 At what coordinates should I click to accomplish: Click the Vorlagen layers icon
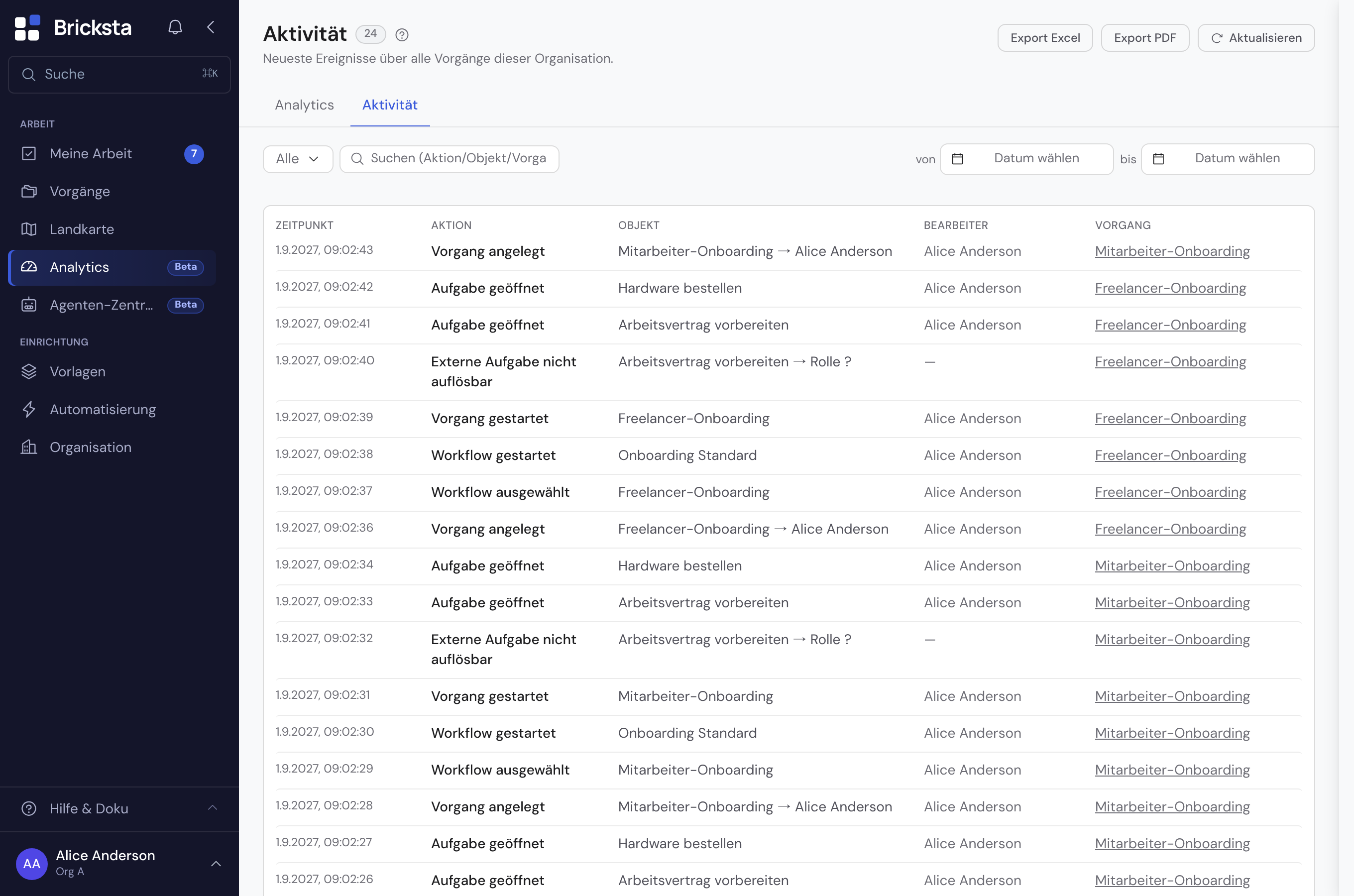[28, 371]
